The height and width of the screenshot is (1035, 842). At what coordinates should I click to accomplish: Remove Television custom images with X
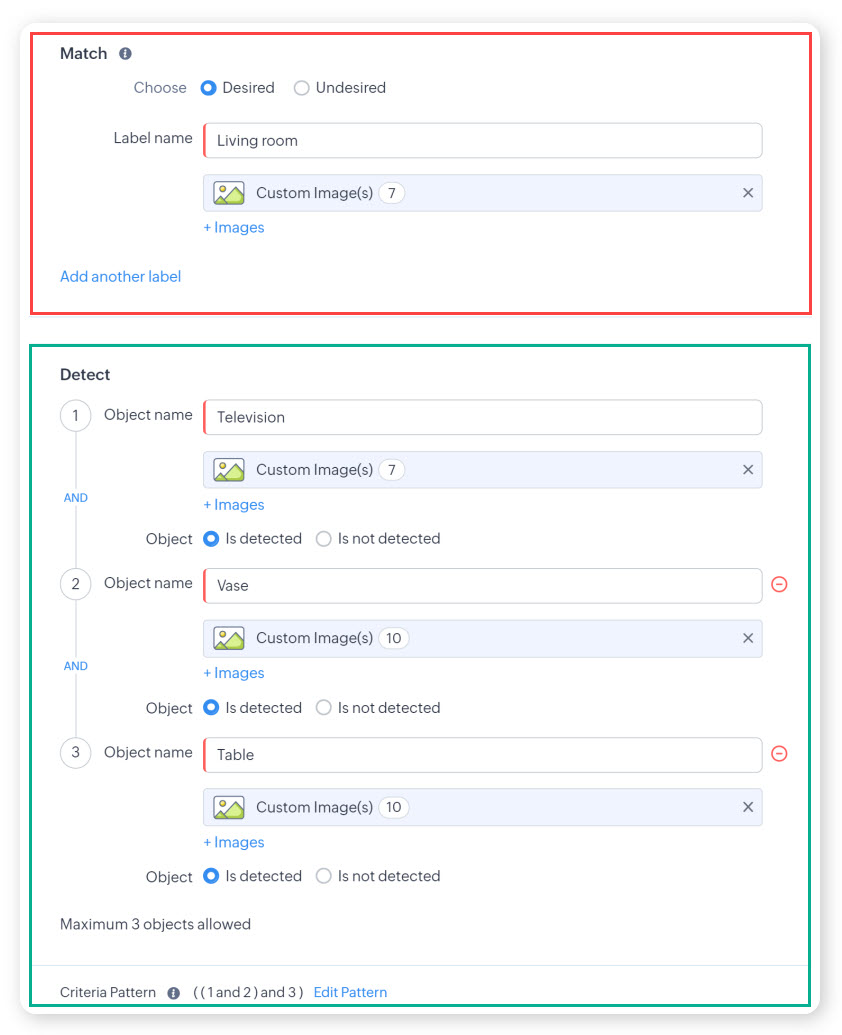coord(748,470)
